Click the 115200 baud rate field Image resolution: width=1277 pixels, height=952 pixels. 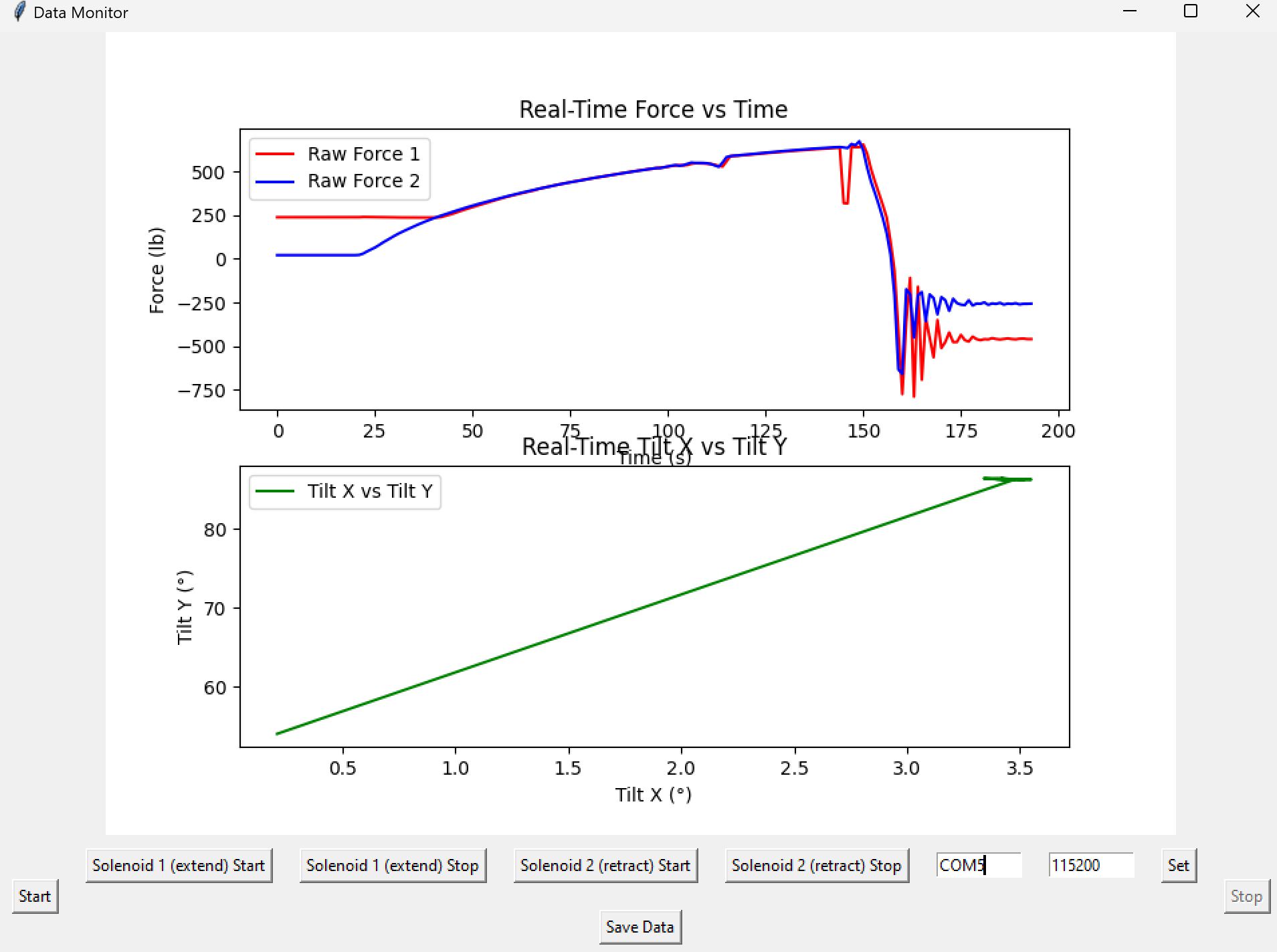tap(1092, 865)
